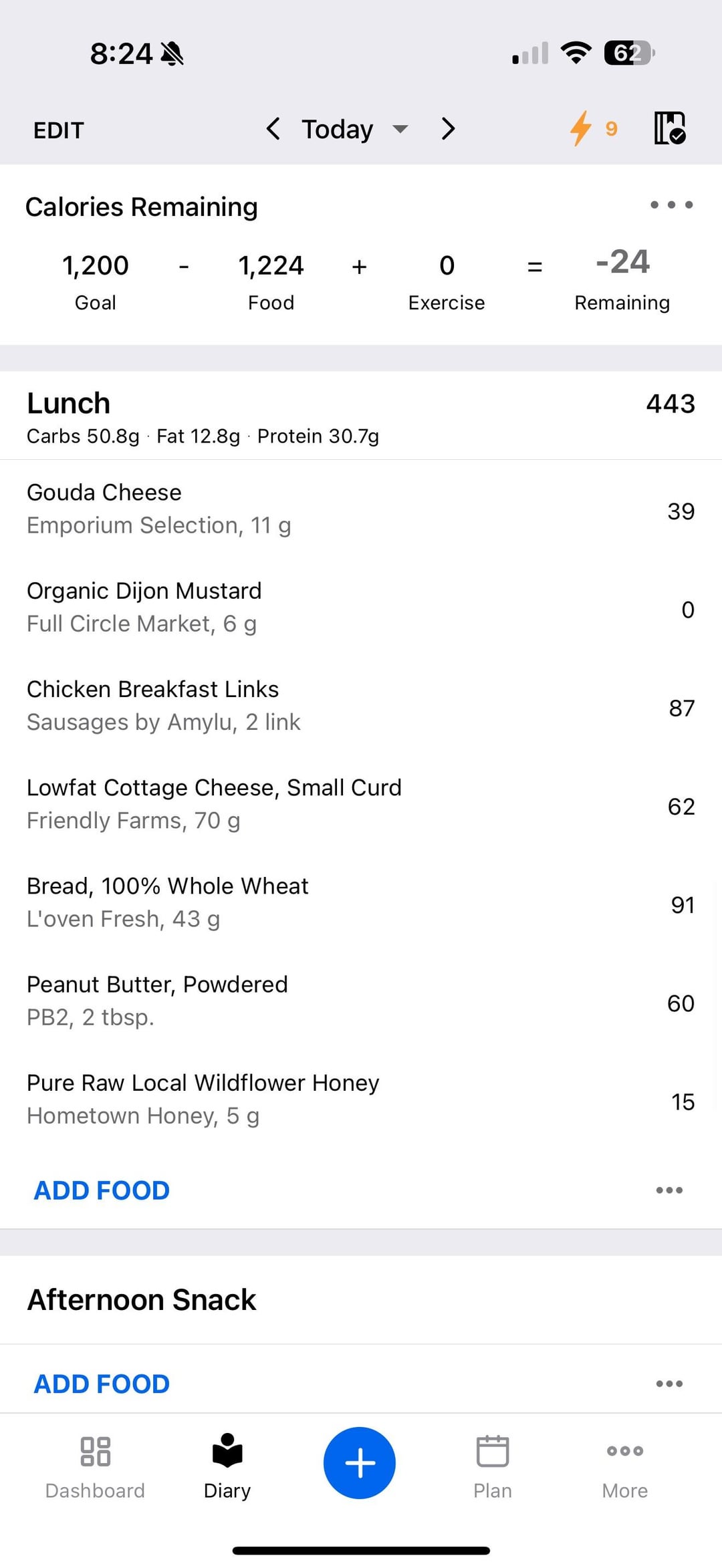Open the Chicken Breakfast Links entry

pos(361,706)
